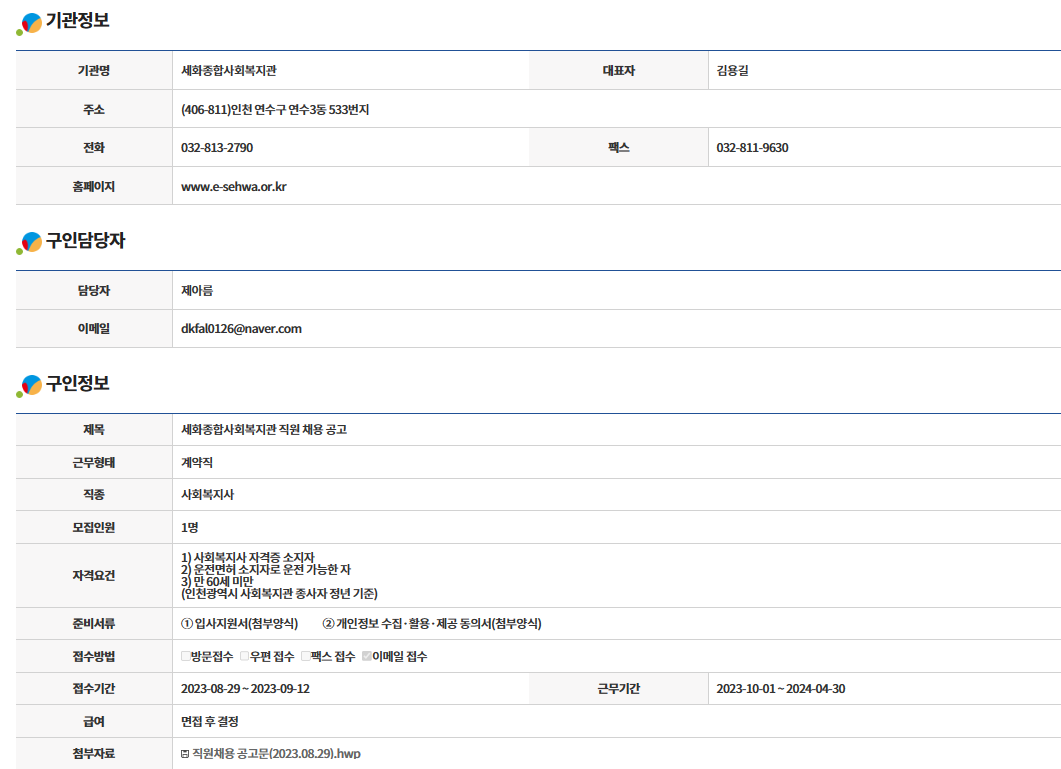Select the 기관정보 heading text
Image resolution: width=1061 pixels, height=769 pixels.
click(78, 21)
